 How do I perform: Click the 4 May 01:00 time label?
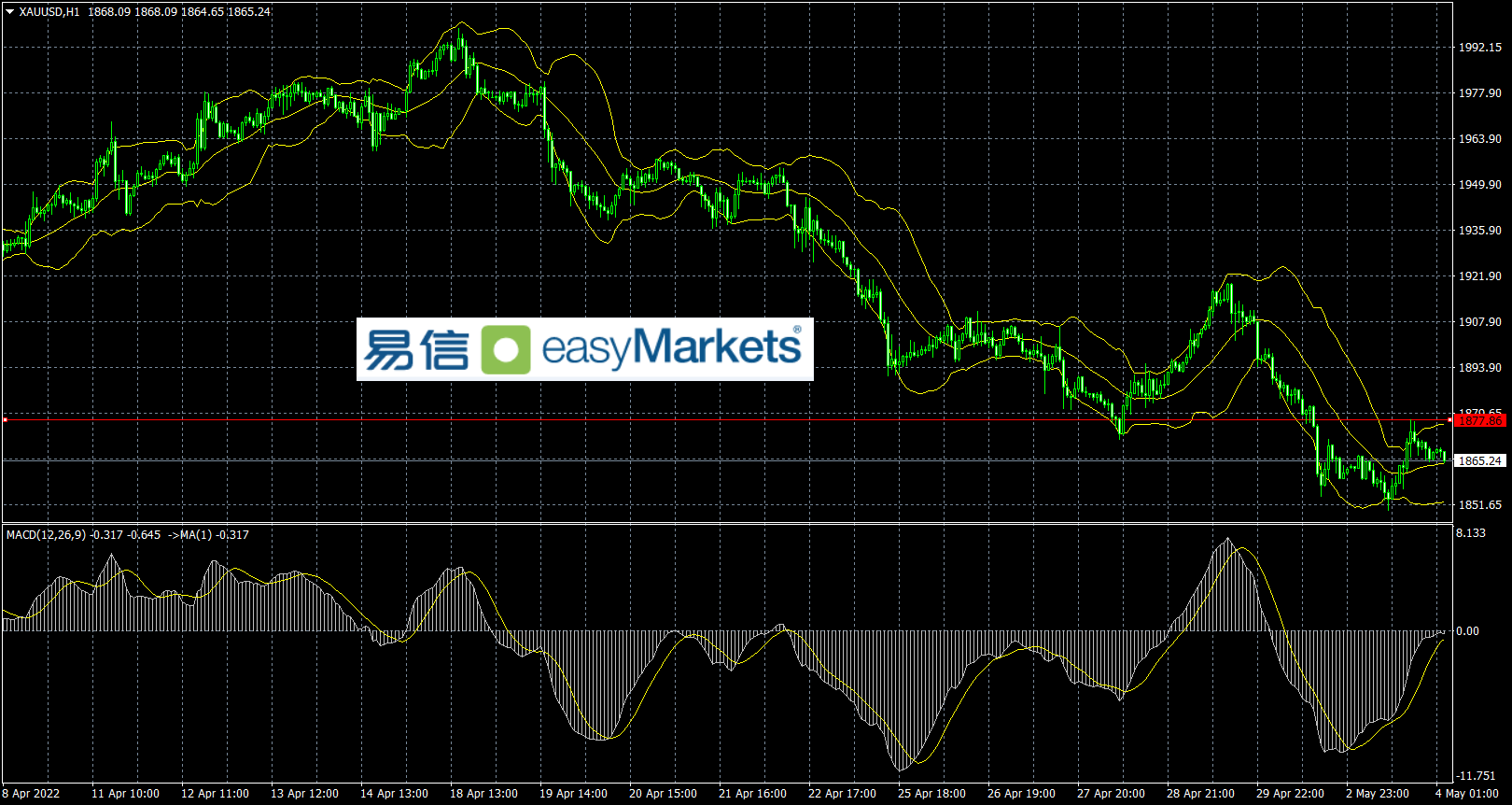[1467, 794]
